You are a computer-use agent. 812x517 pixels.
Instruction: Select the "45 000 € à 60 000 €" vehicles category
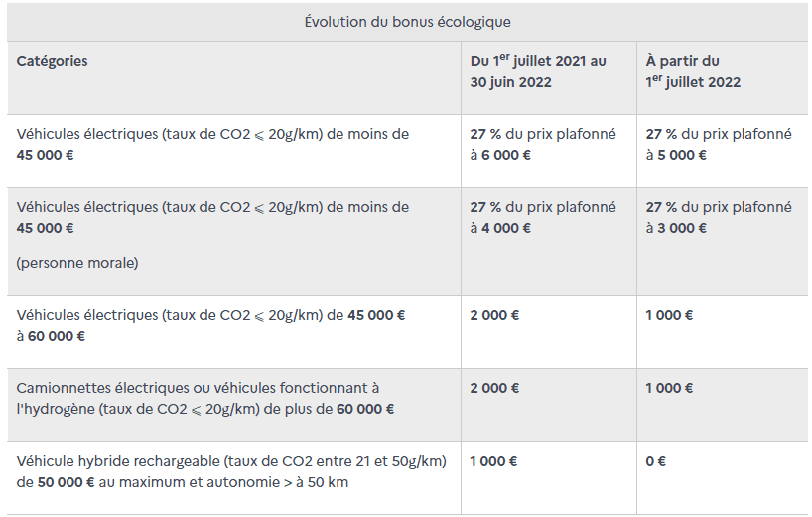(x=211, y=325)
